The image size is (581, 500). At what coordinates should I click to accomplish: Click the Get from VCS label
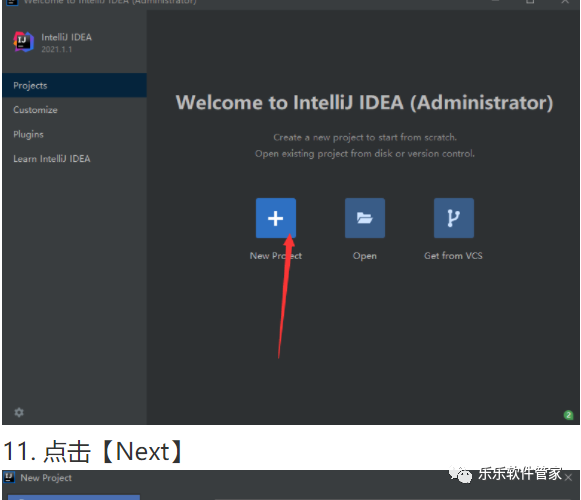tap(453, 256)
